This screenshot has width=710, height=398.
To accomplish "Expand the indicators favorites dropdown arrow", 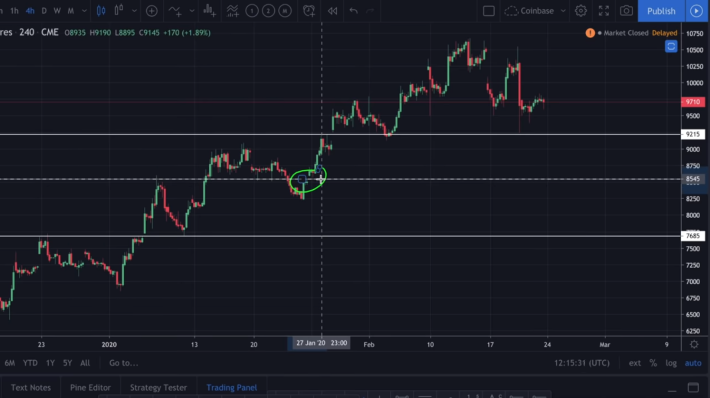I will coord(192,11).
